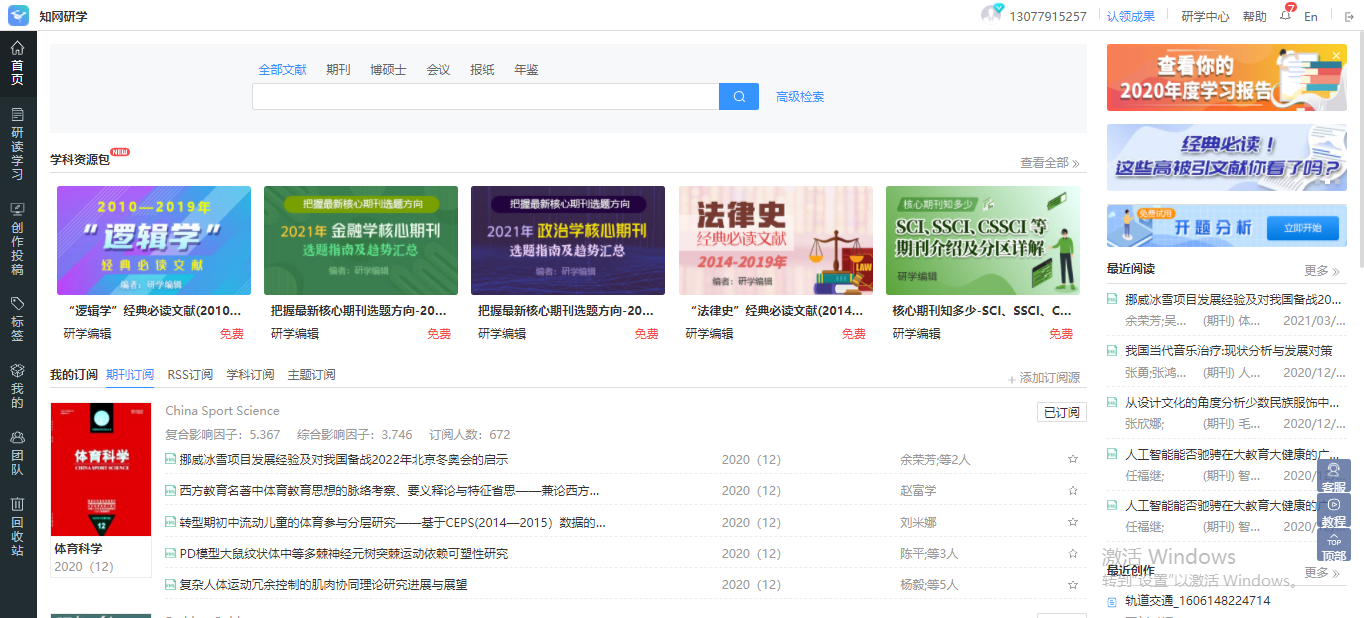
Task: Select the 会议 search tab
Action: [439, 69]
